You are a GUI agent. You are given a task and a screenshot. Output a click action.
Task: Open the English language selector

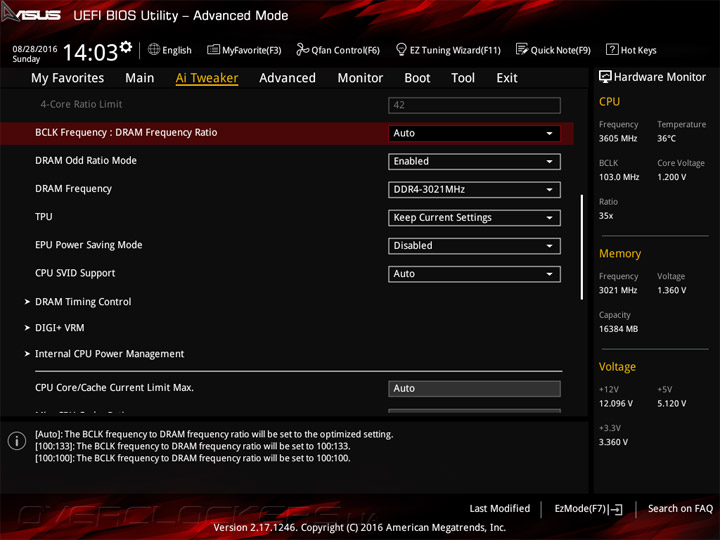coord(170,50)
